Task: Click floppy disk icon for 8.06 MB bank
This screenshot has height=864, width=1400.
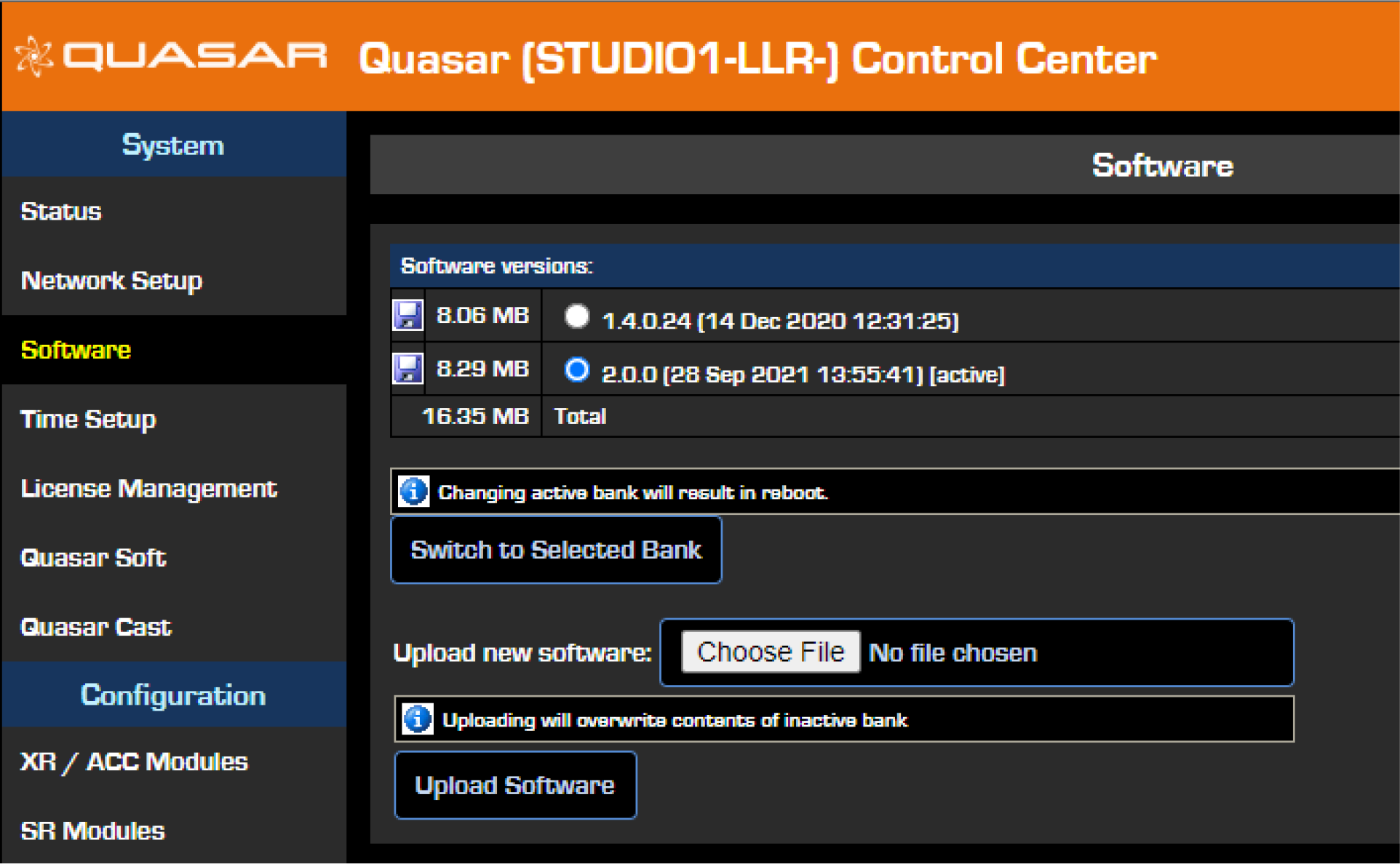Action: click(x=408, y=315)
